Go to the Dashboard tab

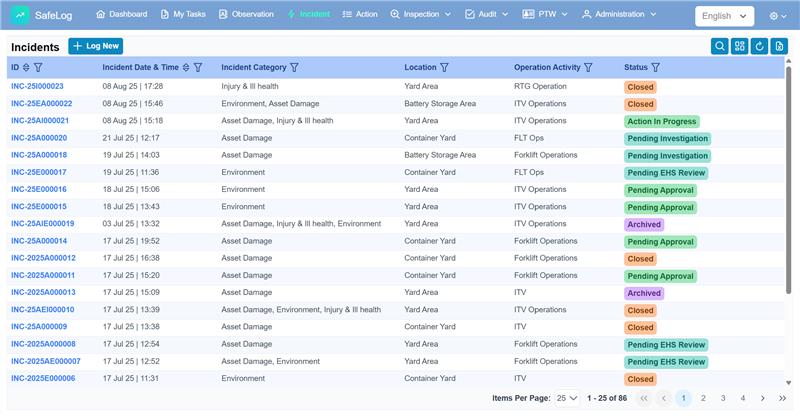coord(121,15)
